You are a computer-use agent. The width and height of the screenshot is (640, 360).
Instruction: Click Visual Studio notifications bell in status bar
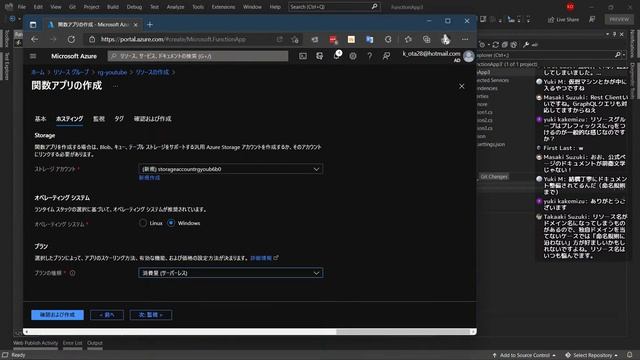(629, 355)
